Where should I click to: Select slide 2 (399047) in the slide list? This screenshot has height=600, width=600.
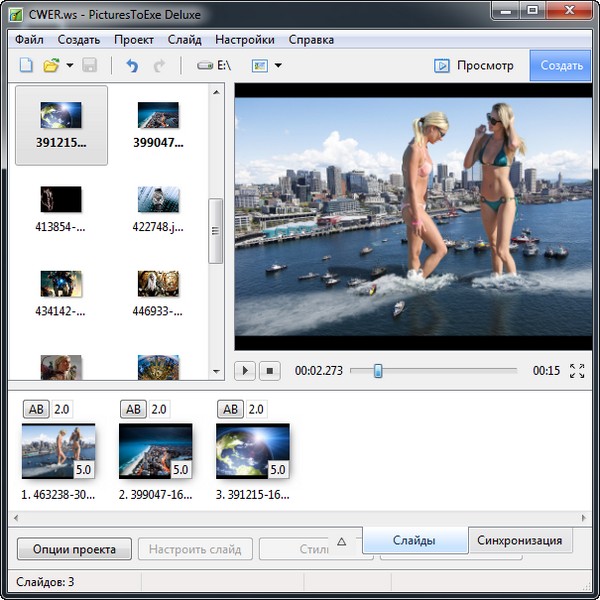[154, 451]
